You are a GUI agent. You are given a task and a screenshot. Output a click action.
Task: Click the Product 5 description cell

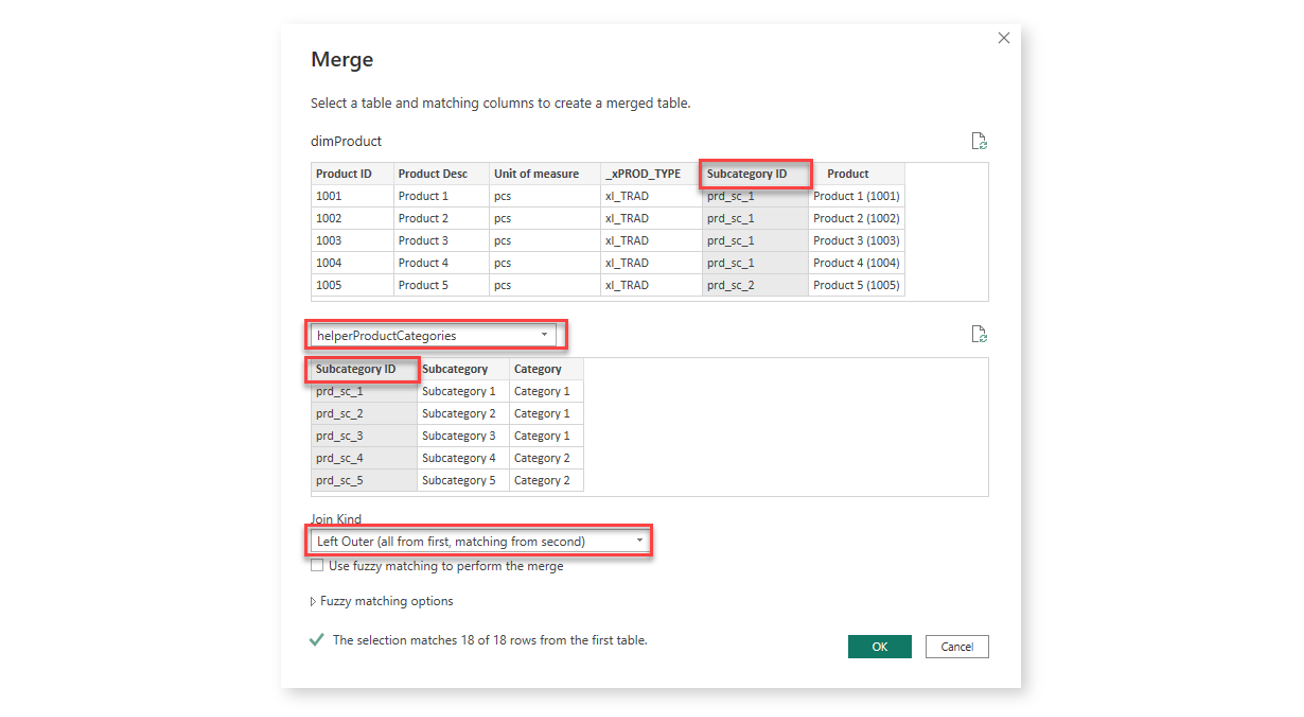(441, 285)
